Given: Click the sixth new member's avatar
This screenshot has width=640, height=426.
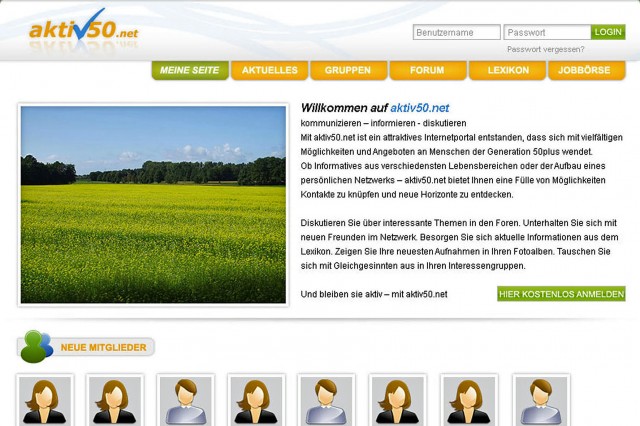Looking at the screenshot, I should point(399,401).
